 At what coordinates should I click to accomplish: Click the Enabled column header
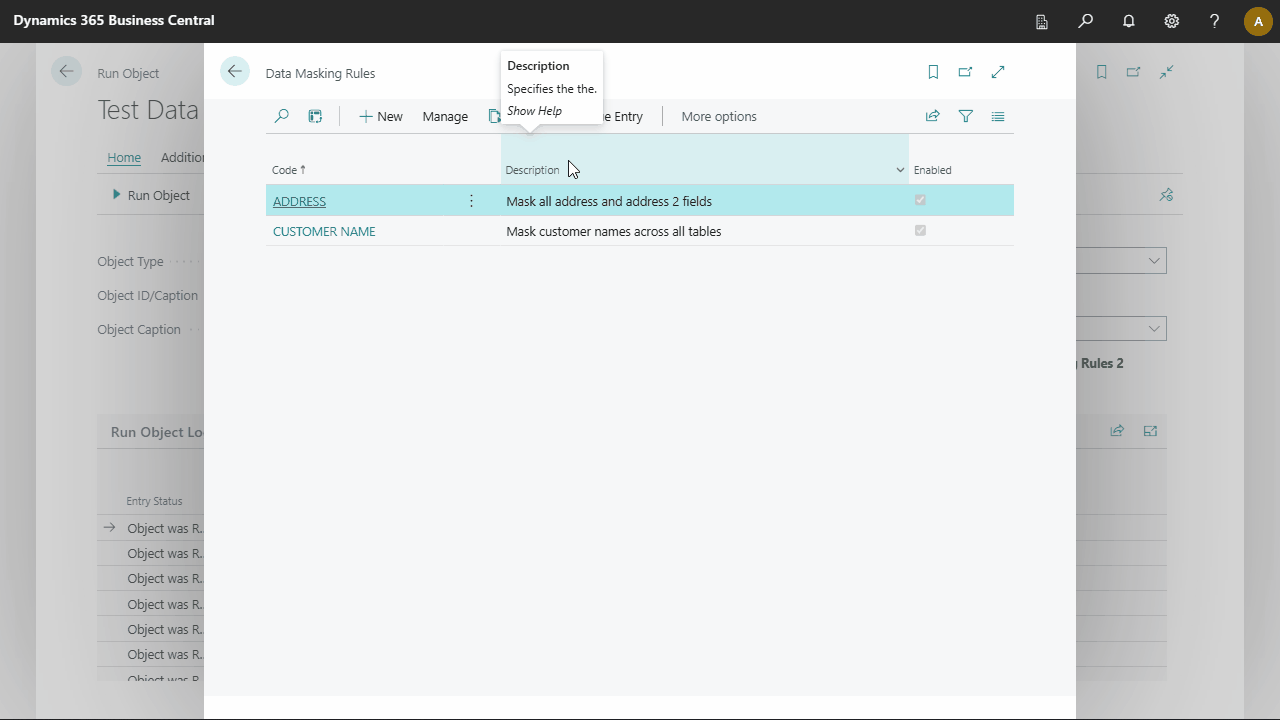pyautogui.click(x=933, y=170)
